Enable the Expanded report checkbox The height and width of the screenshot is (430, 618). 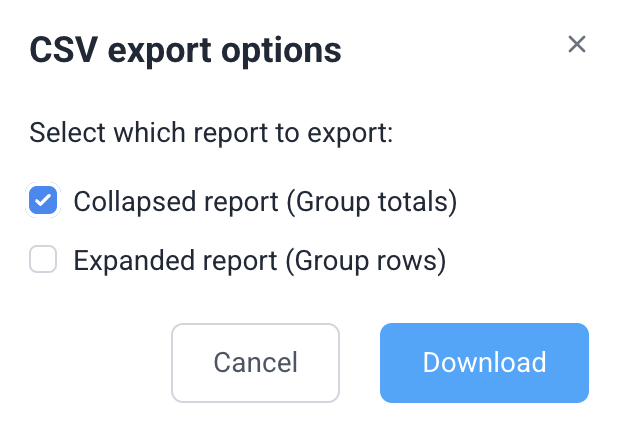click(x=43, y=261)
